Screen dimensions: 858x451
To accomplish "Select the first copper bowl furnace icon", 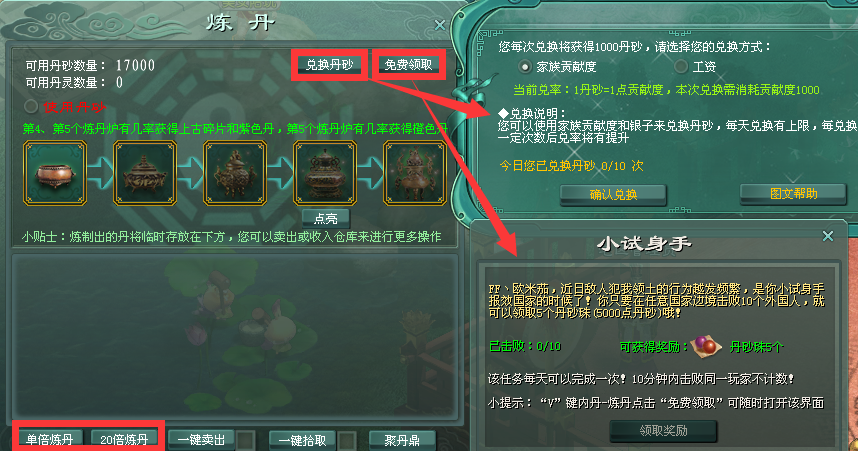I will tap(55, 173).
